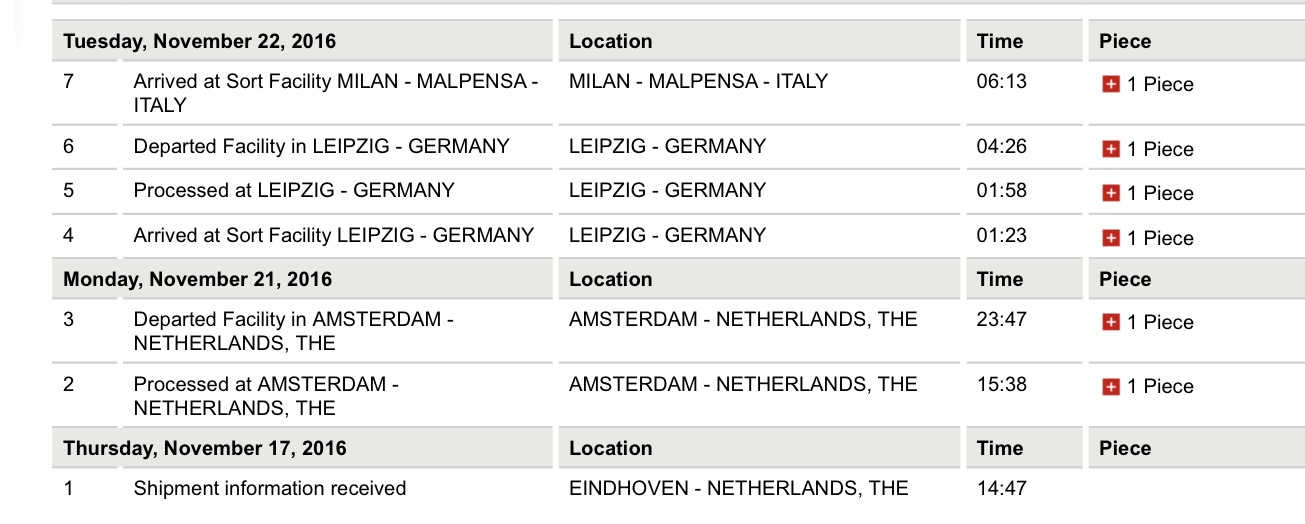
Task: Click the 14:47 time cell
Action: 1001,489
